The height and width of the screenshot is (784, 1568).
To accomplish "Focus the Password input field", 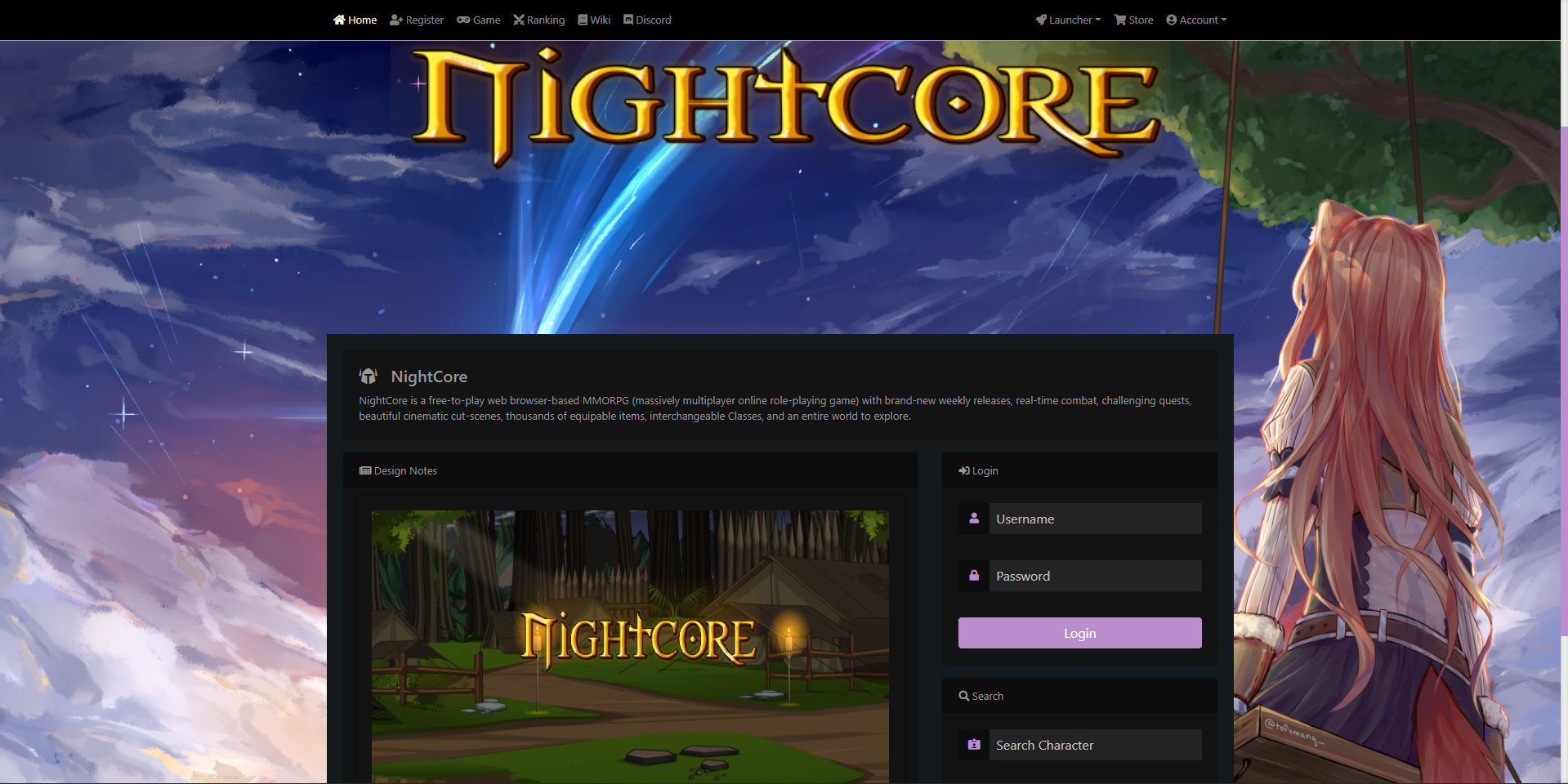I will [1096, 576].
